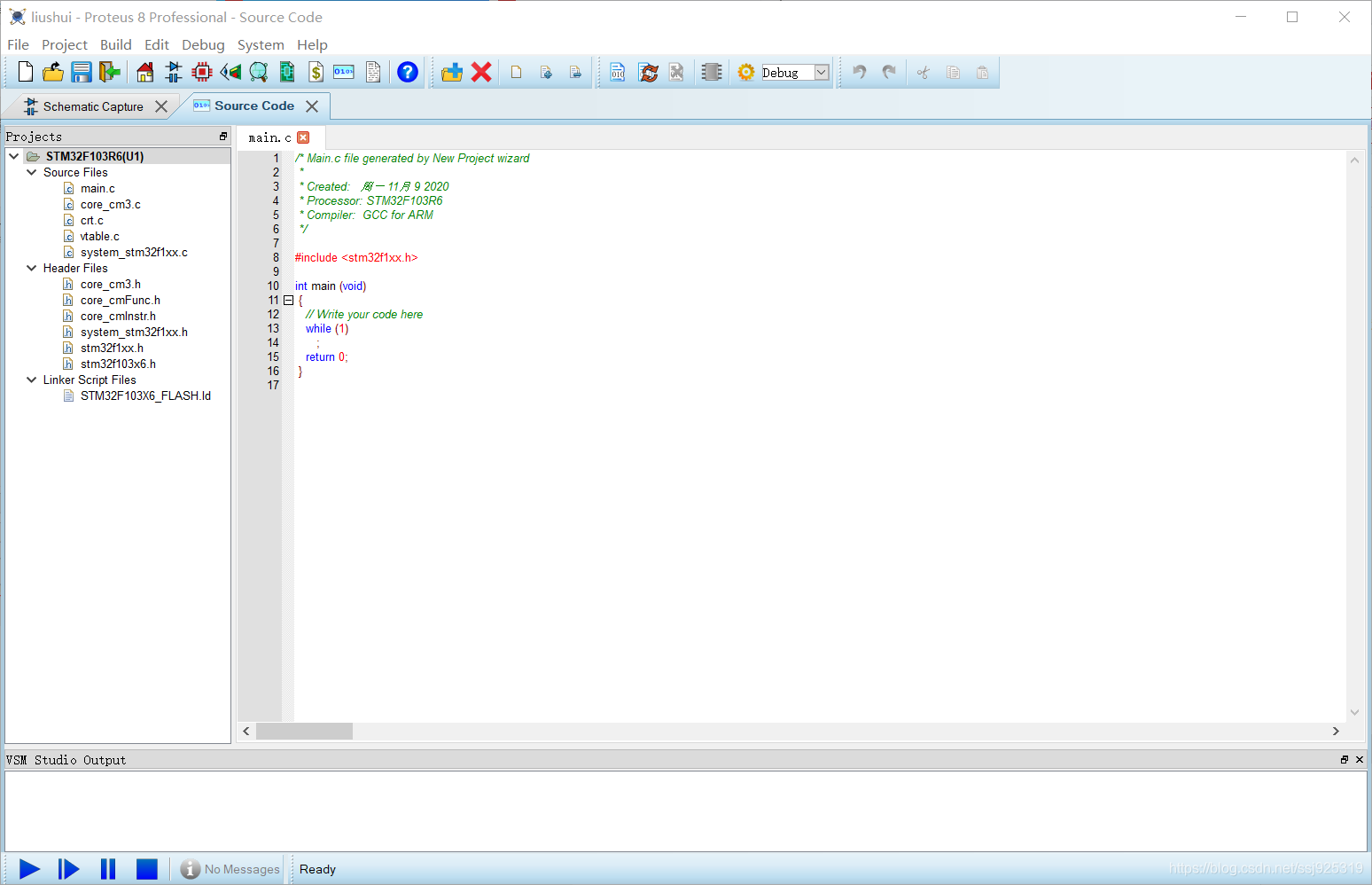This screenshot has width=1372, height=885.
Task: Open System menu
Action: [x=261, y=44]
